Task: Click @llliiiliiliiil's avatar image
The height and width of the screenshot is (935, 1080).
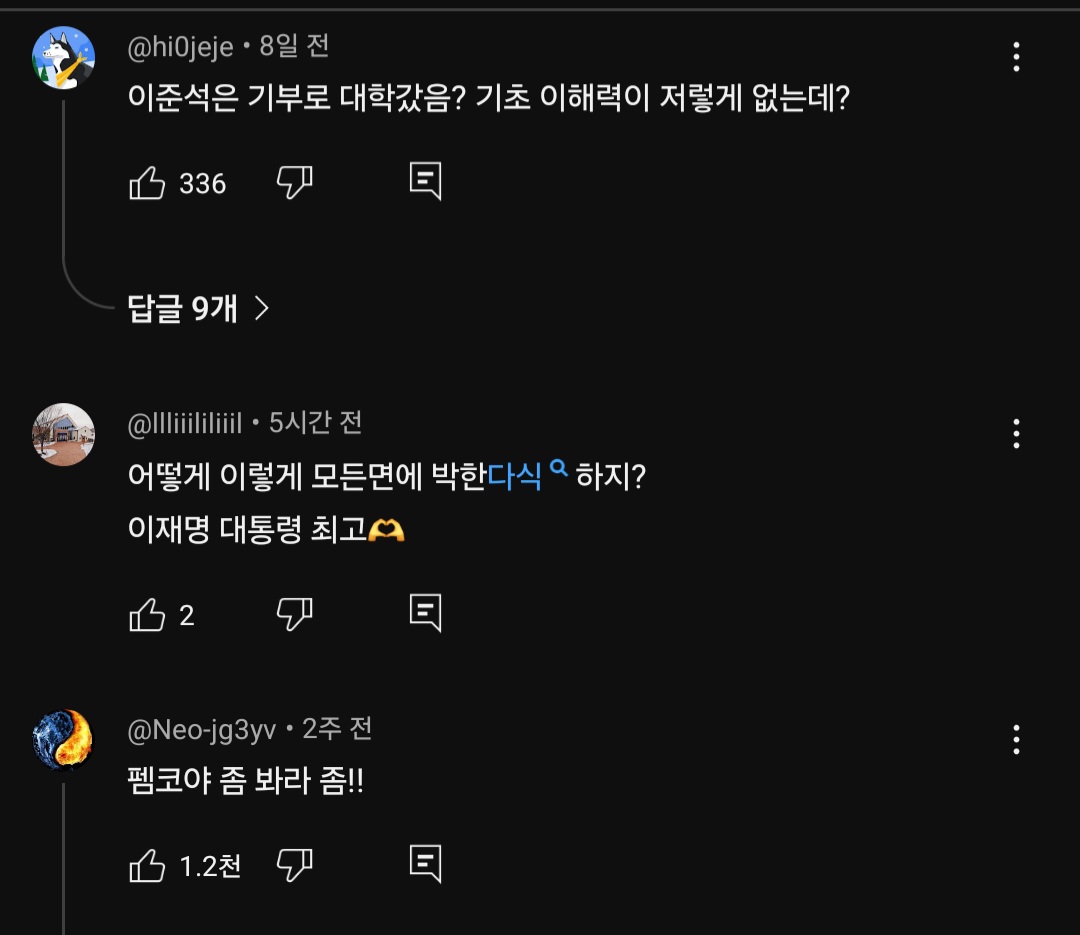Action: pyautogui.click(x=62, y=434)
